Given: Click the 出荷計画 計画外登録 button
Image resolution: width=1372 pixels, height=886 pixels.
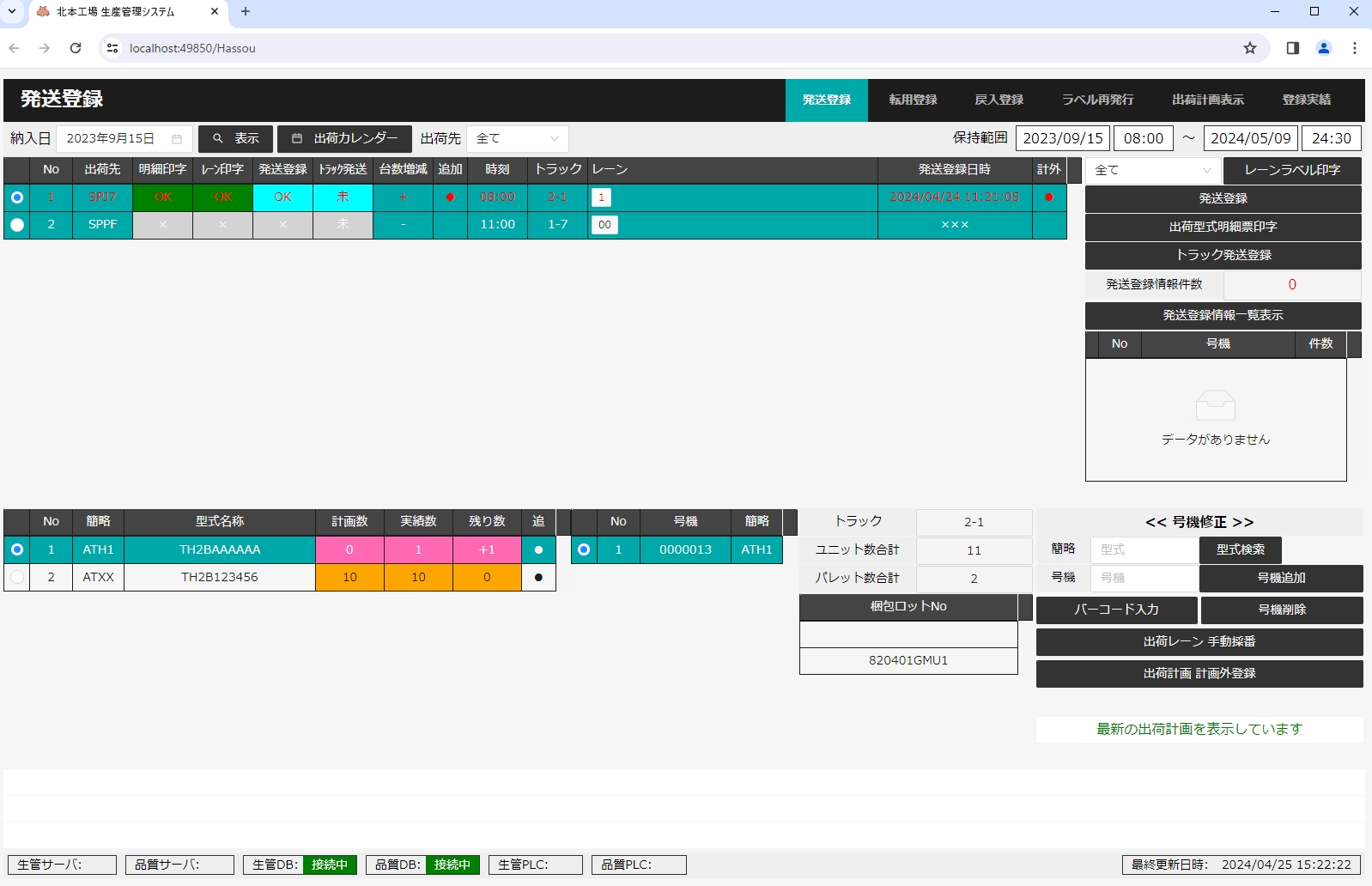Looking at the screenshot, I should click(x=1199, y=674).
